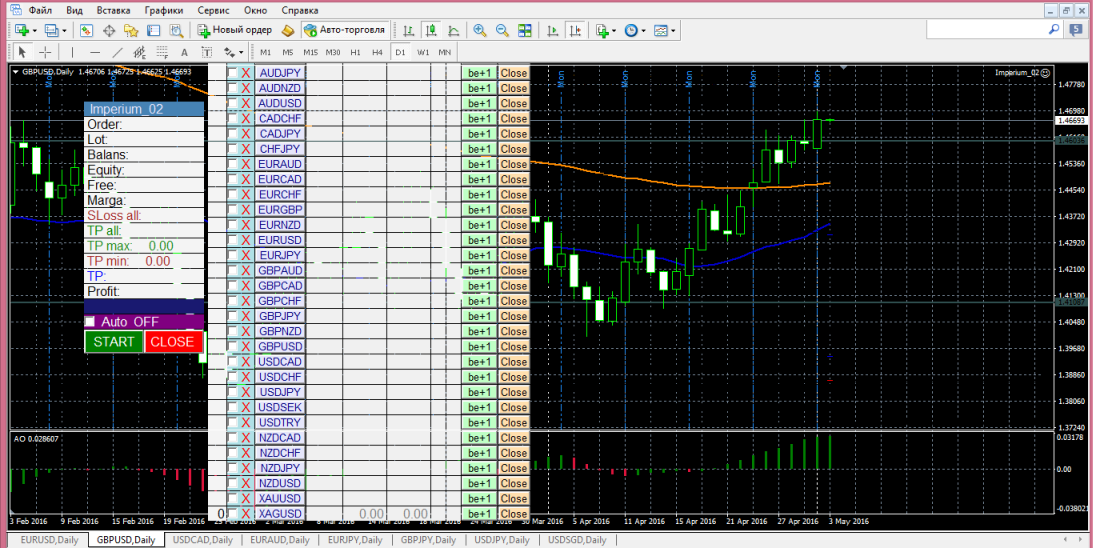The height and width of the screenshot is (548, 1096).
Task: Click the zoom in magnifier icon
Action: tap(480, 31)
